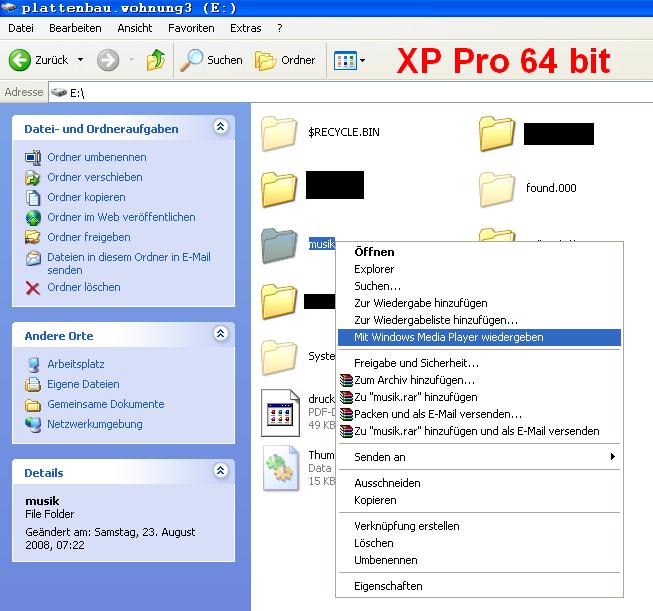Image resolution: width=653 pixels, height=611 pixels.
Task: Select the druck PDF file icon
Action: (280, 413)
